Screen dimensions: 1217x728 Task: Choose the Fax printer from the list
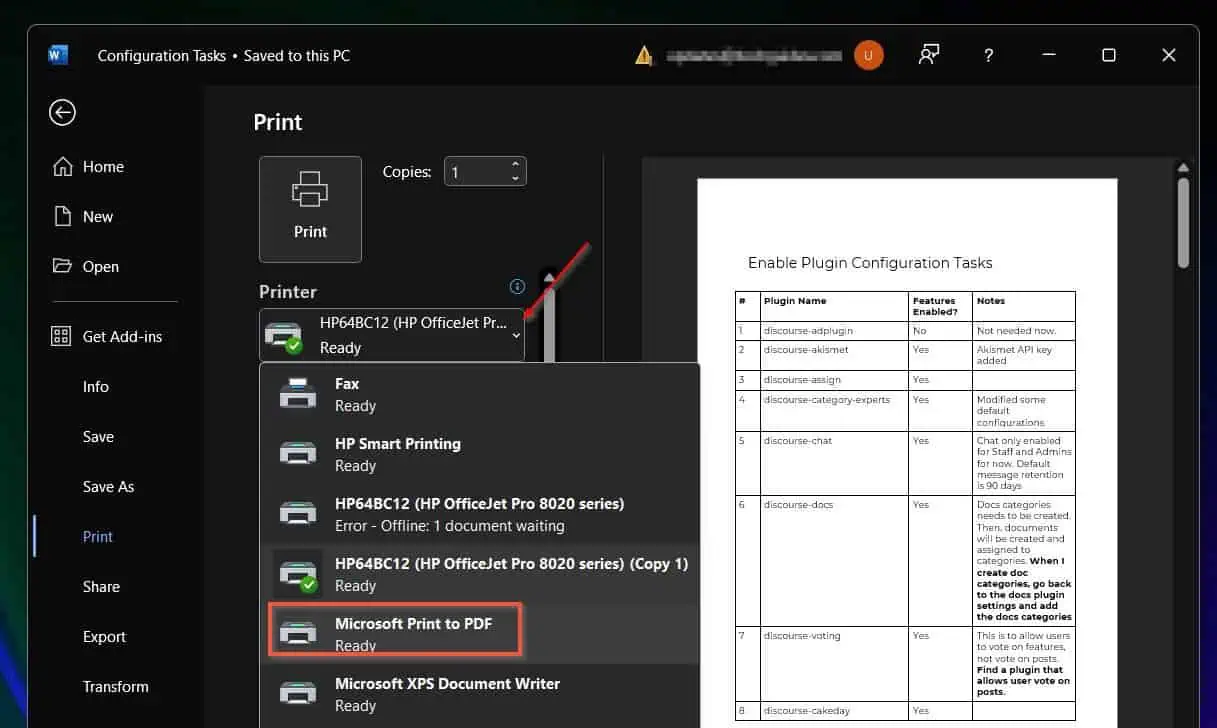(479, 394)
